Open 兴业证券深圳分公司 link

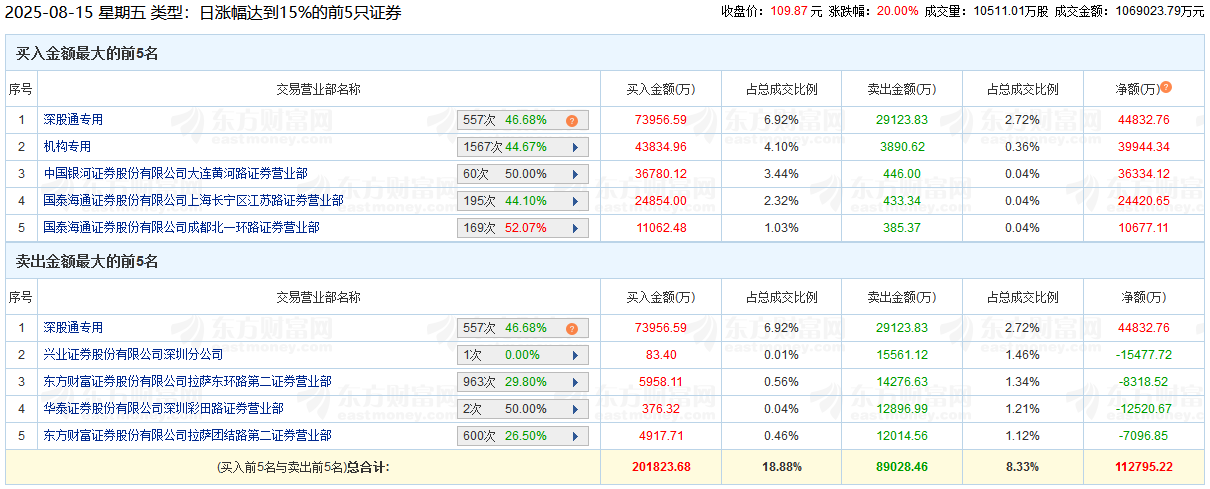click(133, 355)
